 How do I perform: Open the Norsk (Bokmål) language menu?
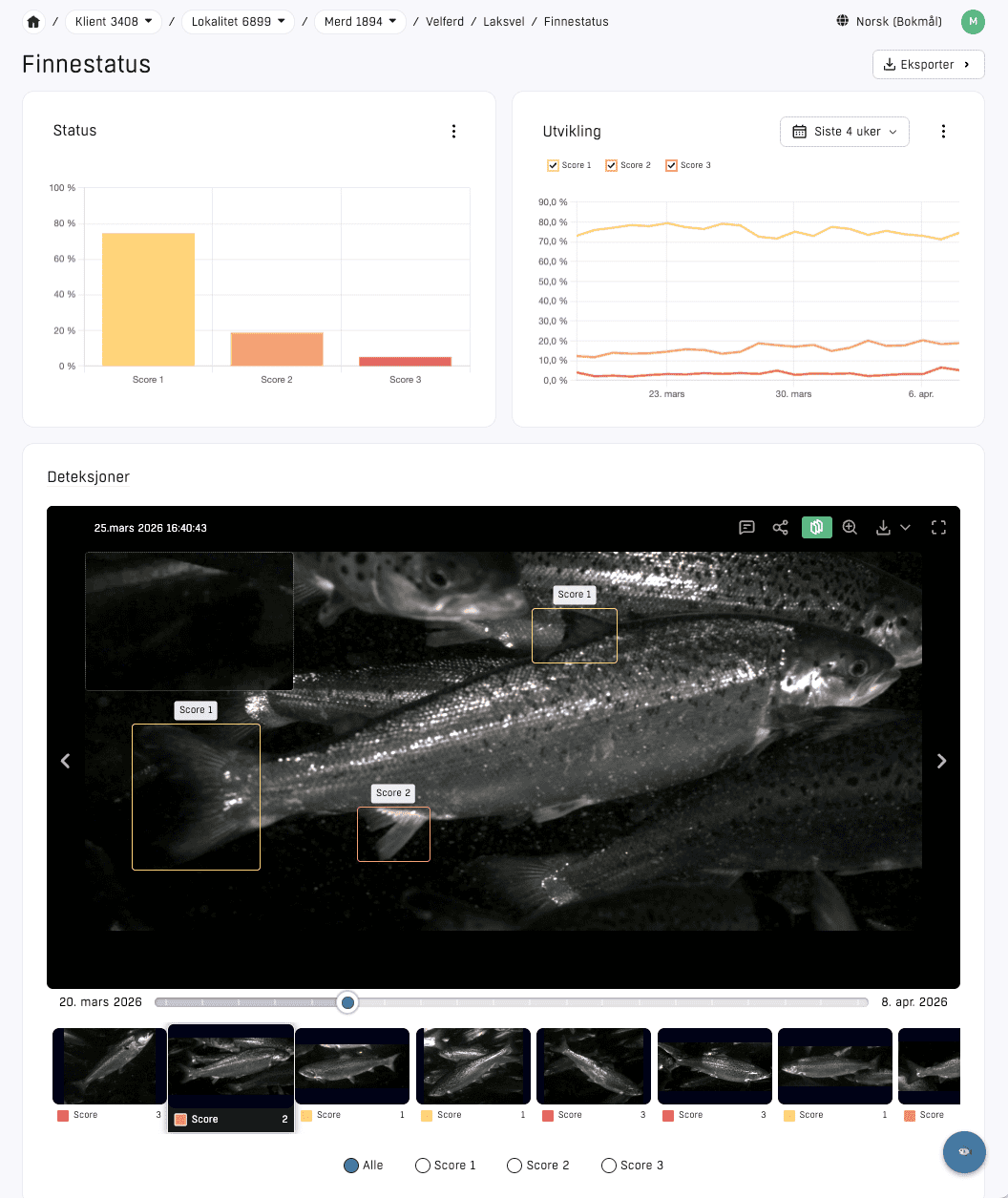pyautogui.click(x=889, y=21)
